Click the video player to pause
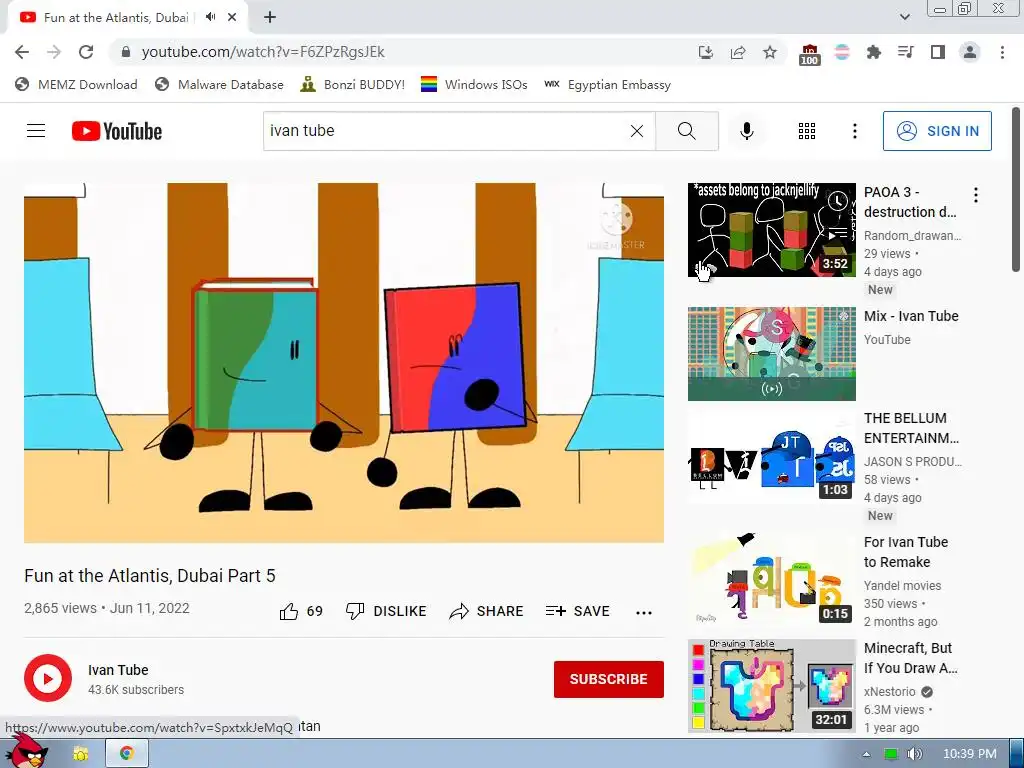 pos(344,362)
